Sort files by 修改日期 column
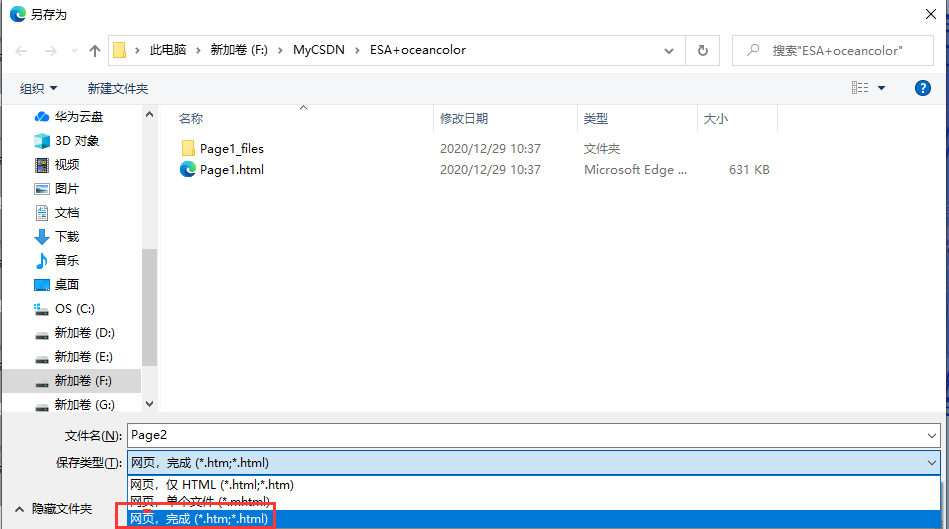The width and height of the screenshot is (949, 529). [x=464, y=119]
